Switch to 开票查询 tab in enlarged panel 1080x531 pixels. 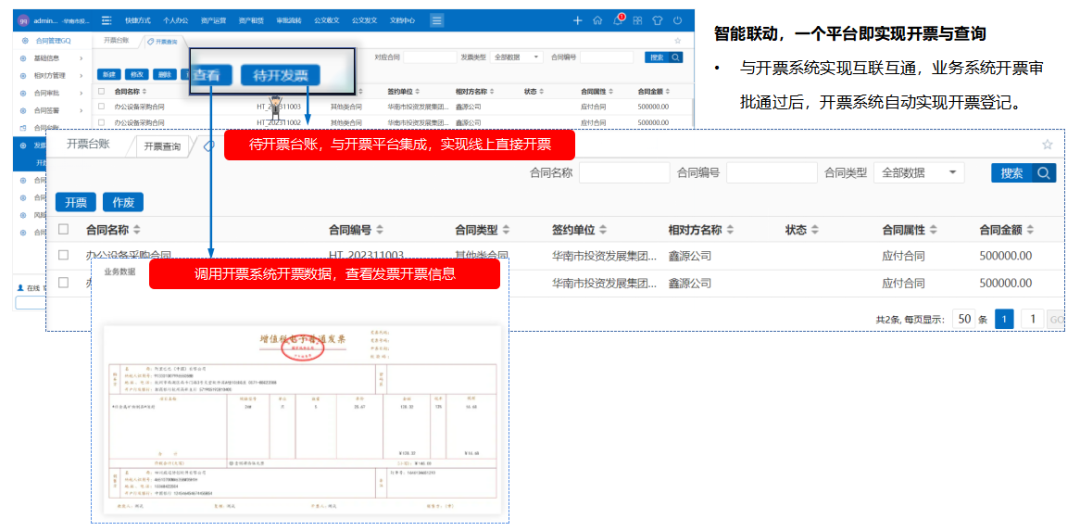point(163,147)
